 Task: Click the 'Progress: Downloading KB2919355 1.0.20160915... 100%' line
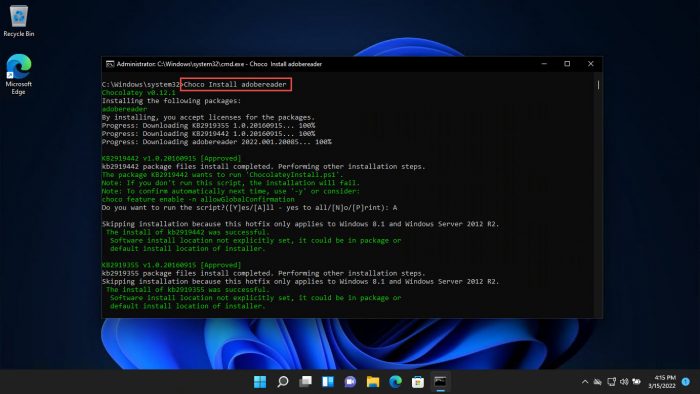(x=208, y=126)
